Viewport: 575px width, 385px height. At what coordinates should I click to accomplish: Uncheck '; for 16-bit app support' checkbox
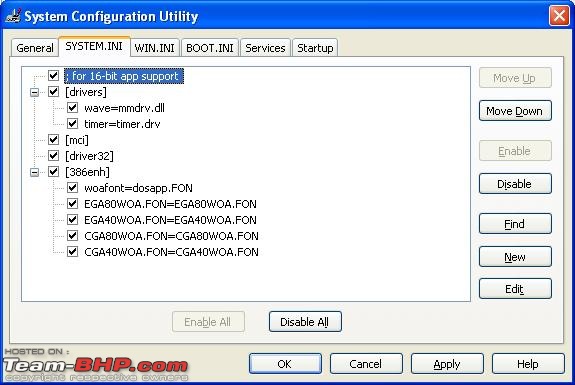54,76
